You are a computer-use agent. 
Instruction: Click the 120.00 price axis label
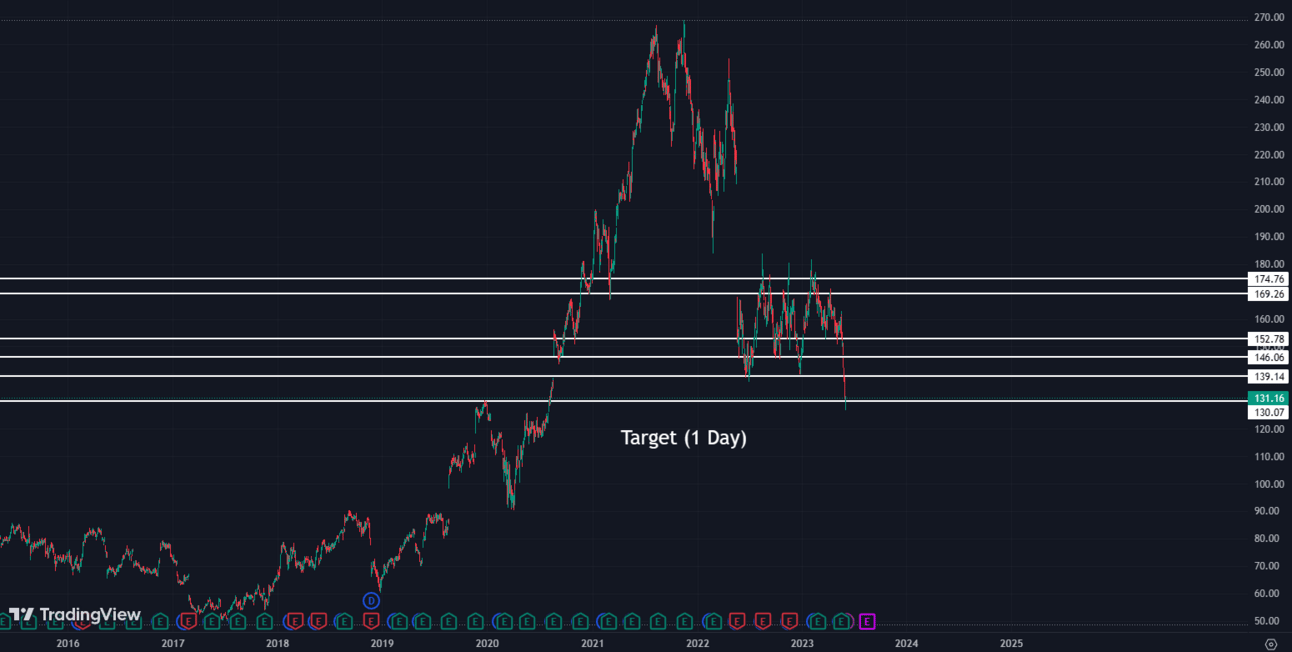pos(1267,429)
